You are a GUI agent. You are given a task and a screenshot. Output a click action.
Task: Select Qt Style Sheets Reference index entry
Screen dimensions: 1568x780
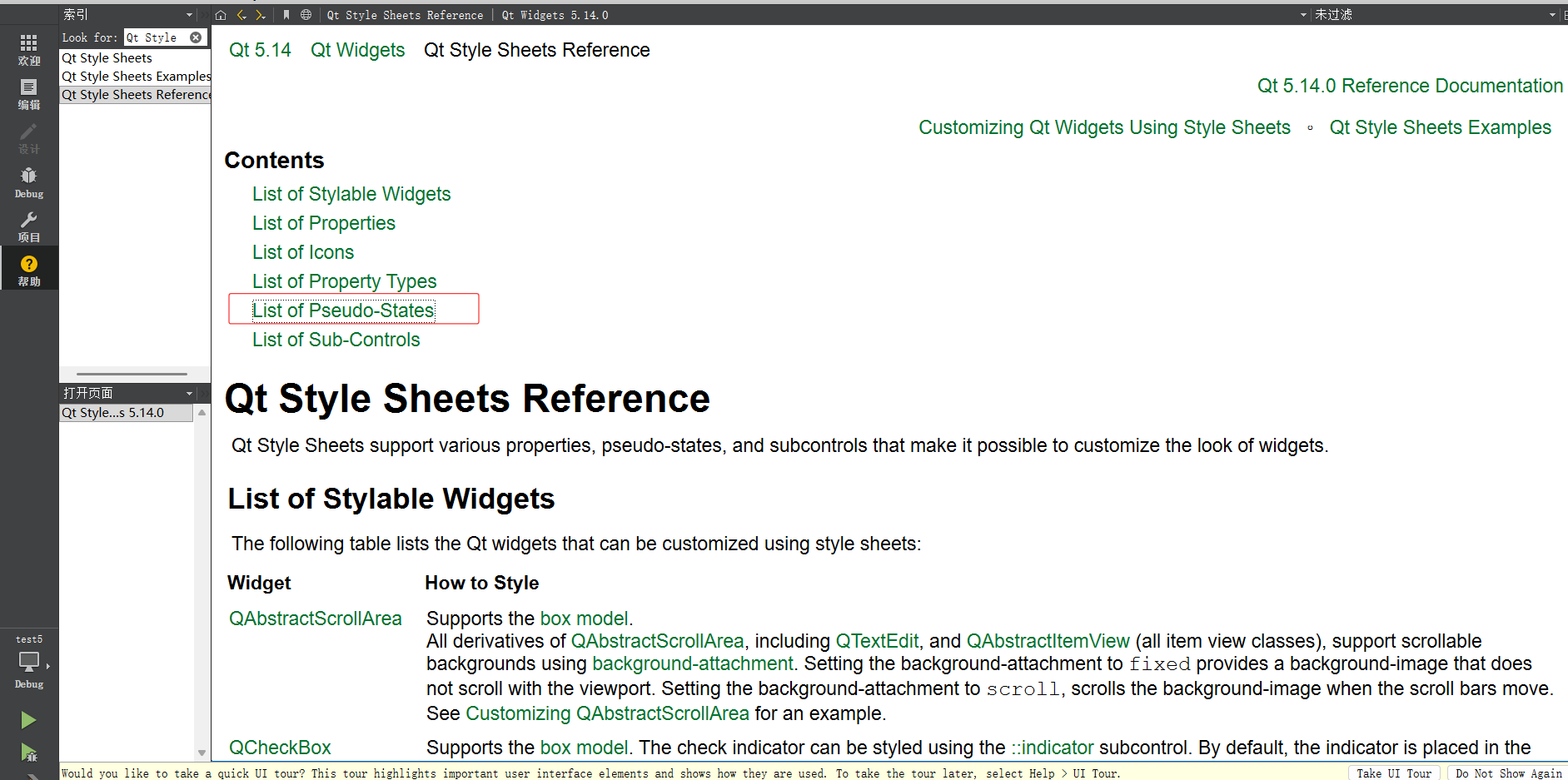click(136, 95)
